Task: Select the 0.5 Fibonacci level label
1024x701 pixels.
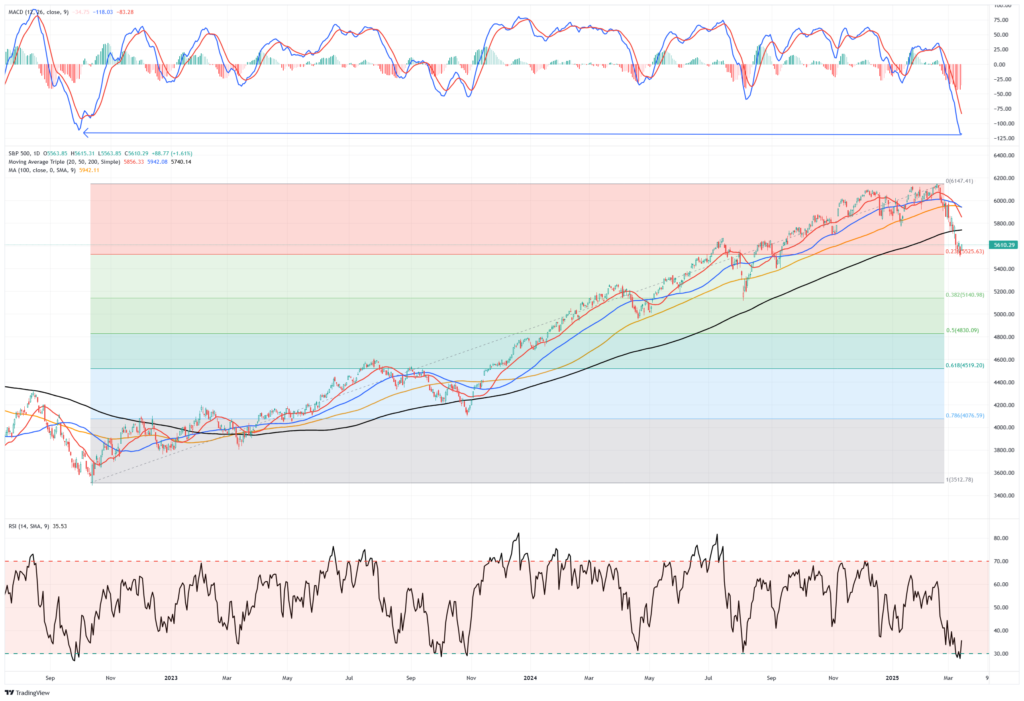Action: [964, 331]
